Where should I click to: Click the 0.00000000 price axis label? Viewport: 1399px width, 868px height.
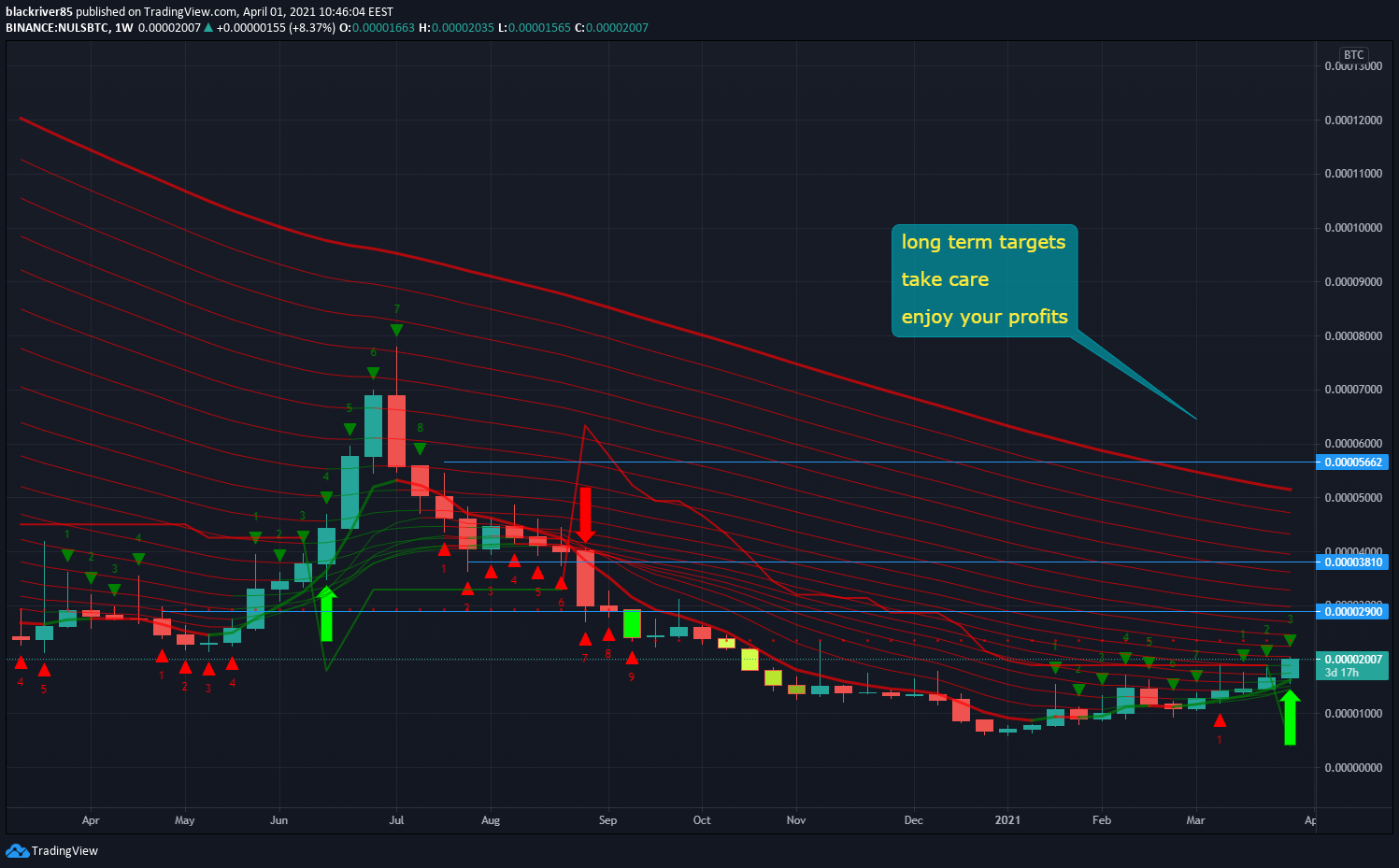coord(1353,768)
